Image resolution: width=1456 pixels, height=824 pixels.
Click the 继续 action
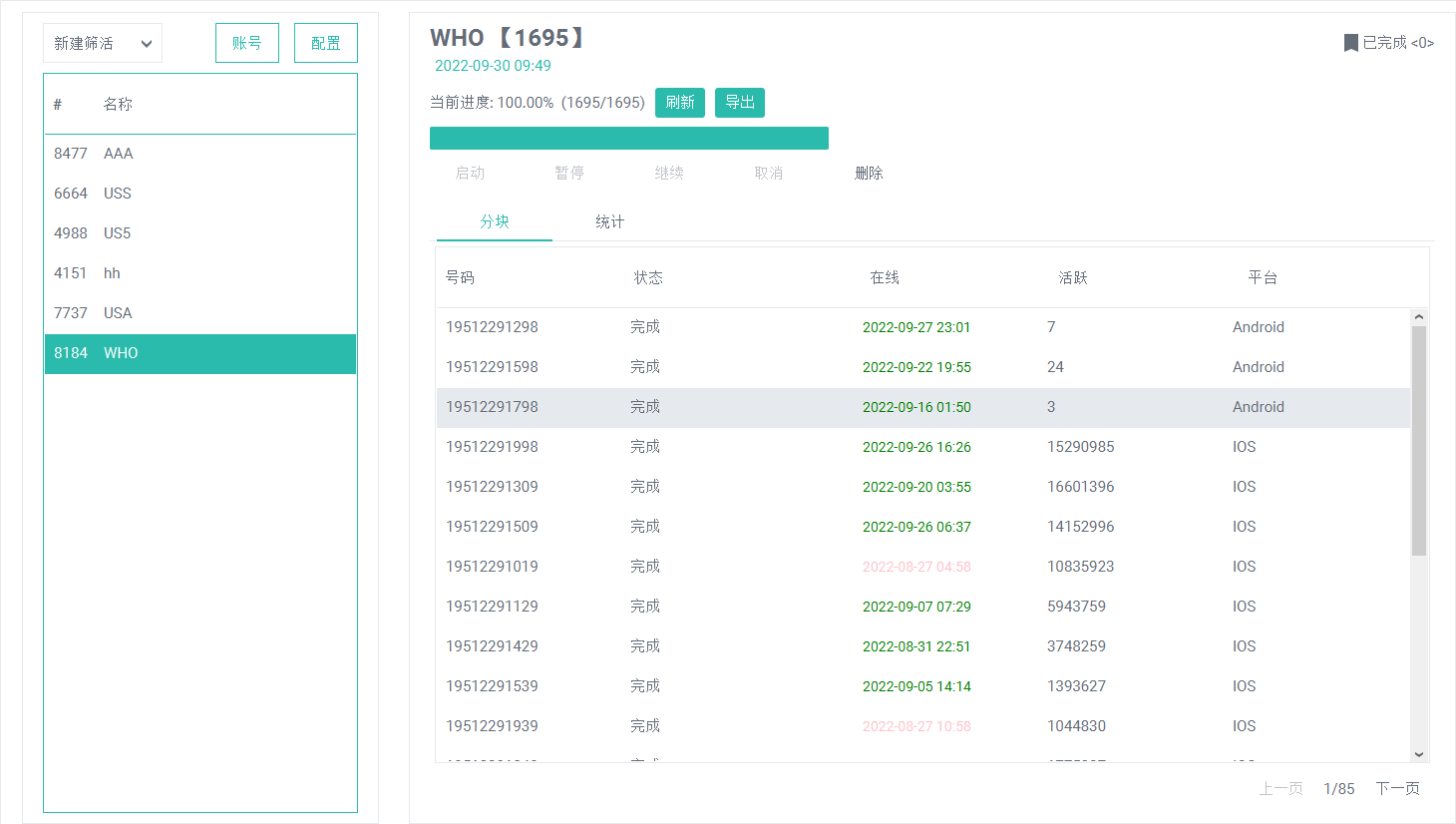coord(669,173)
